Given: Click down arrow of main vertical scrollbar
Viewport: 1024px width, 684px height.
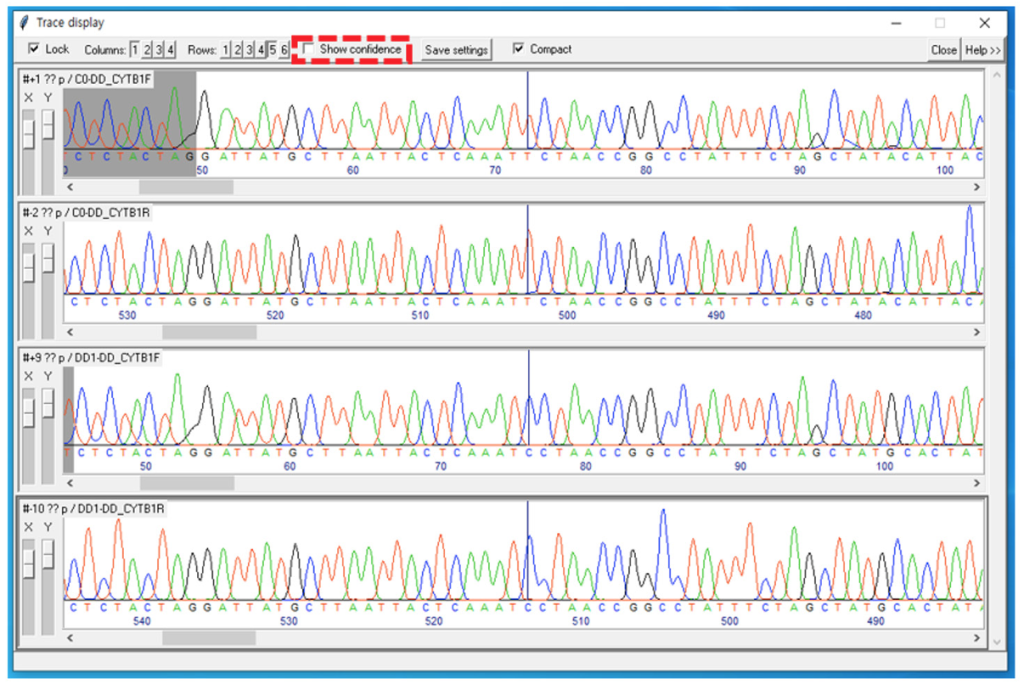Looking at the screenshot, I should [x=995, y=641].
